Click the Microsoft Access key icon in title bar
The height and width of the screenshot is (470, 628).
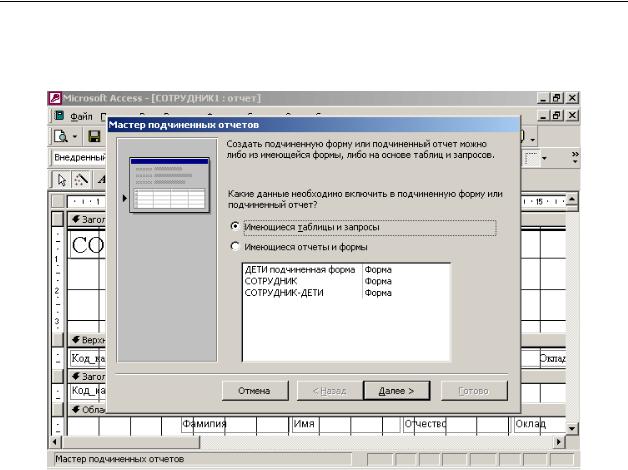pyautogui.click(x=54, y=98)
